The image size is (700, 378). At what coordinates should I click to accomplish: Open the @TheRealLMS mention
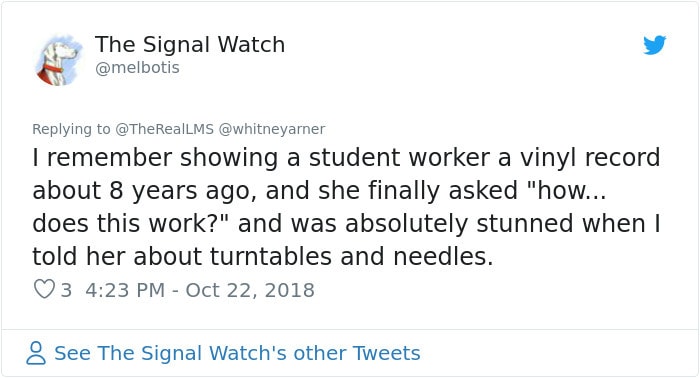pyautogui.click(x=164, y=129)
